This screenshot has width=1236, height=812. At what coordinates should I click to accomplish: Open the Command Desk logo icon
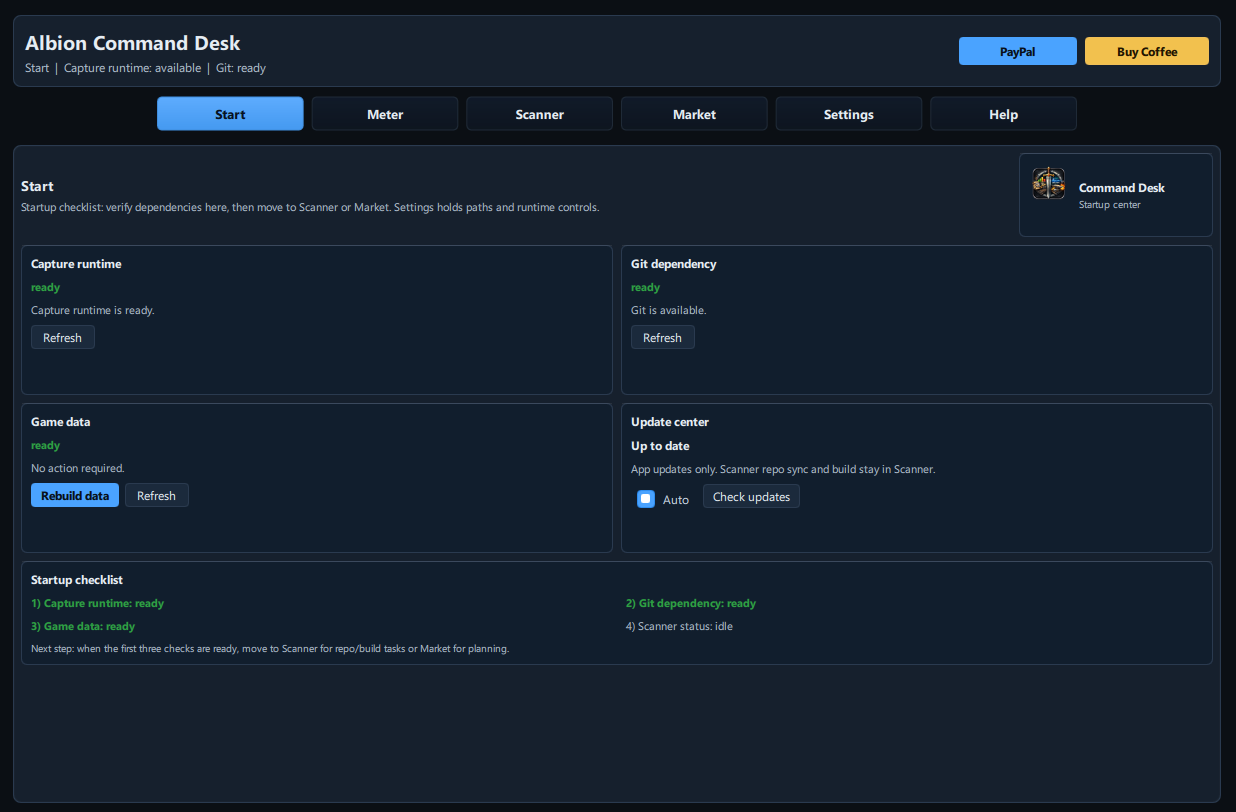[1048, 183]
